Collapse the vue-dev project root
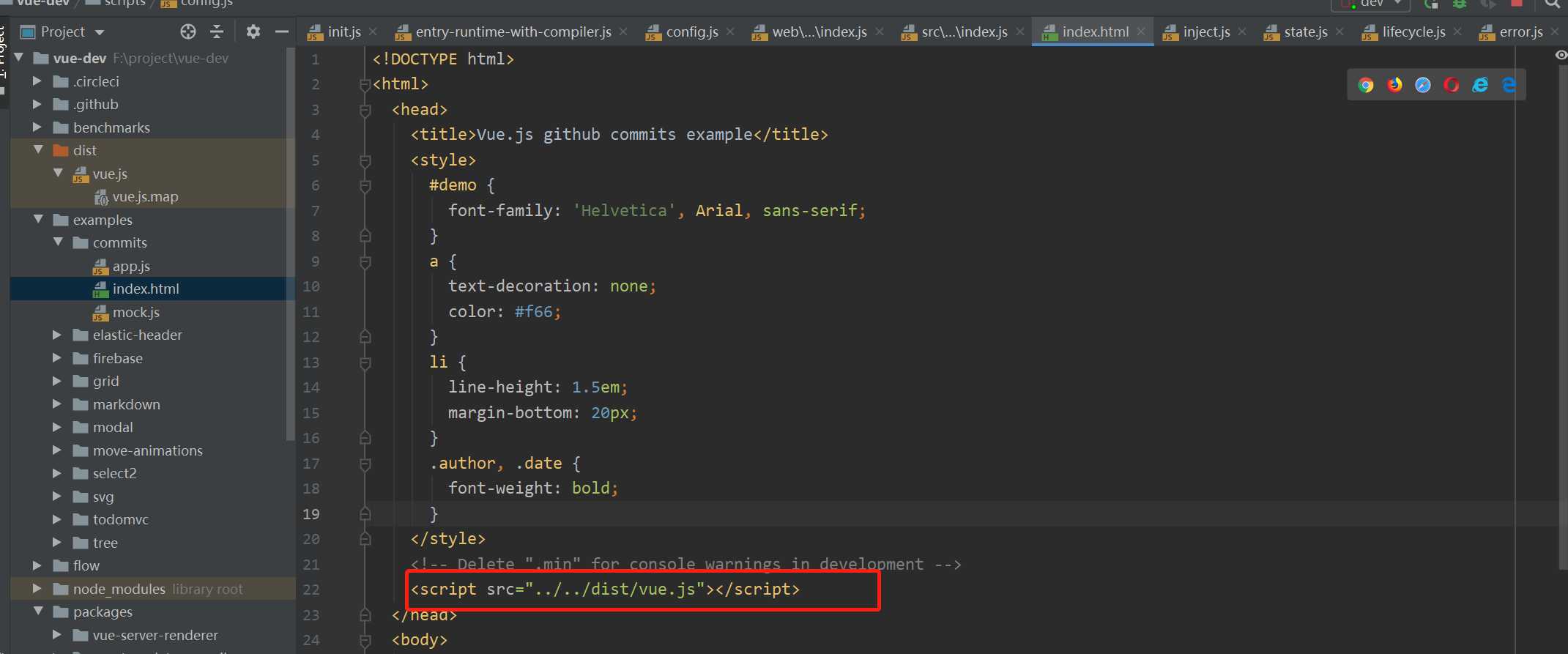 (18, 57)
